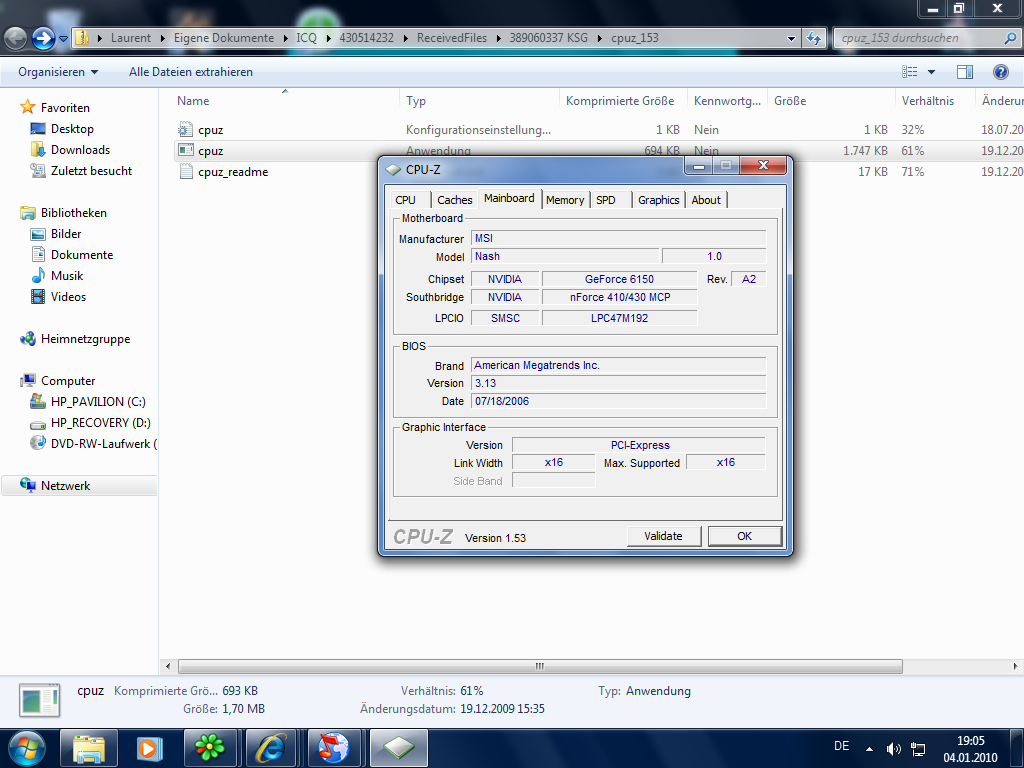
Task: Open Desktop in the navigation pane
Action: tap(72, 129)
